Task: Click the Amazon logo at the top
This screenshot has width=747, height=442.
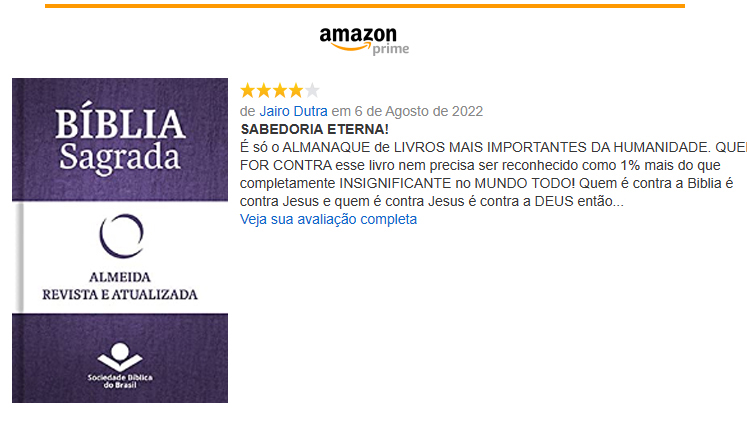Action: [x=364, y=41]
